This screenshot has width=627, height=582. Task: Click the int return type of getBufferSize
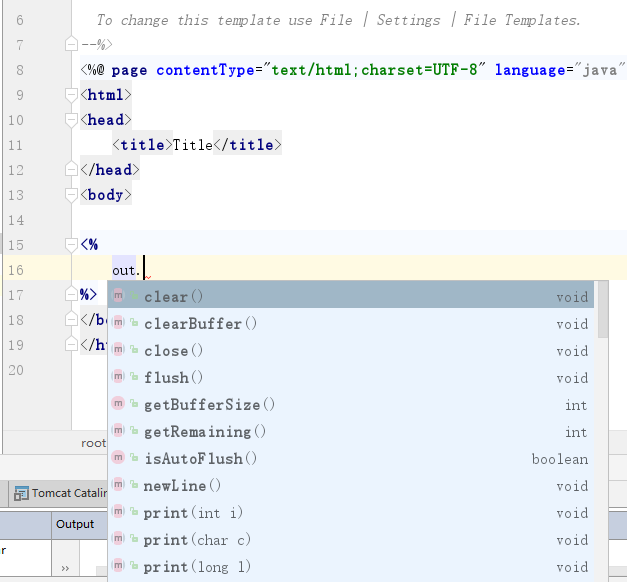[x=576, y=405]
